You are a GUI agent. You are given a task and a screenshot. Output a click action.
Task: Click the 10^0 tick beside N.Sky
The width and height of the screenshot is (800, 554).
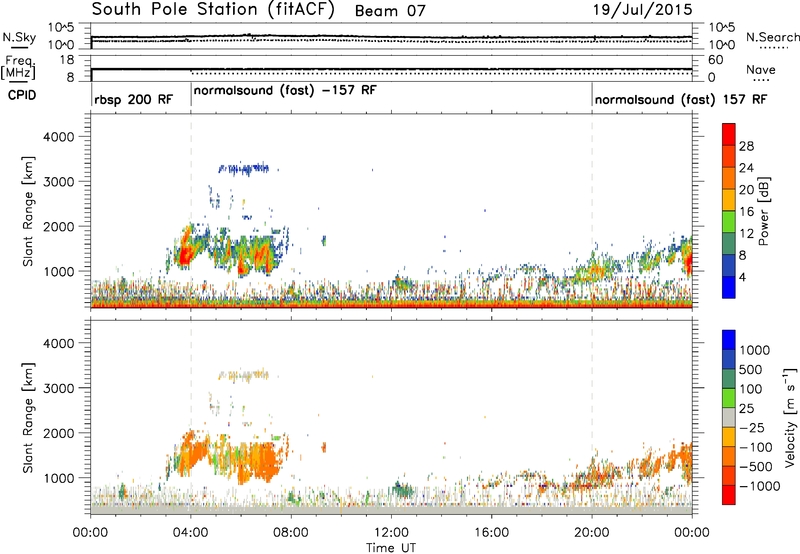tap(61, 45)
